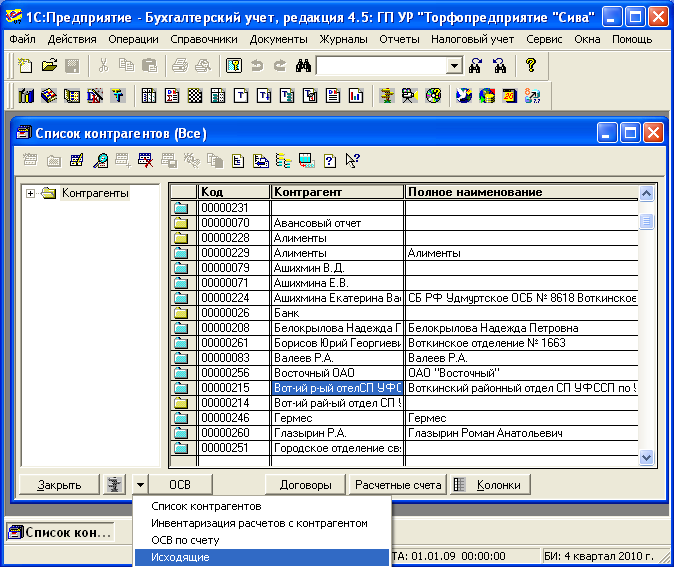The image size is (674, 567).
Task: Click the dropdown arrow beside the ОСВ button
Action: click(x=140, y=485)
